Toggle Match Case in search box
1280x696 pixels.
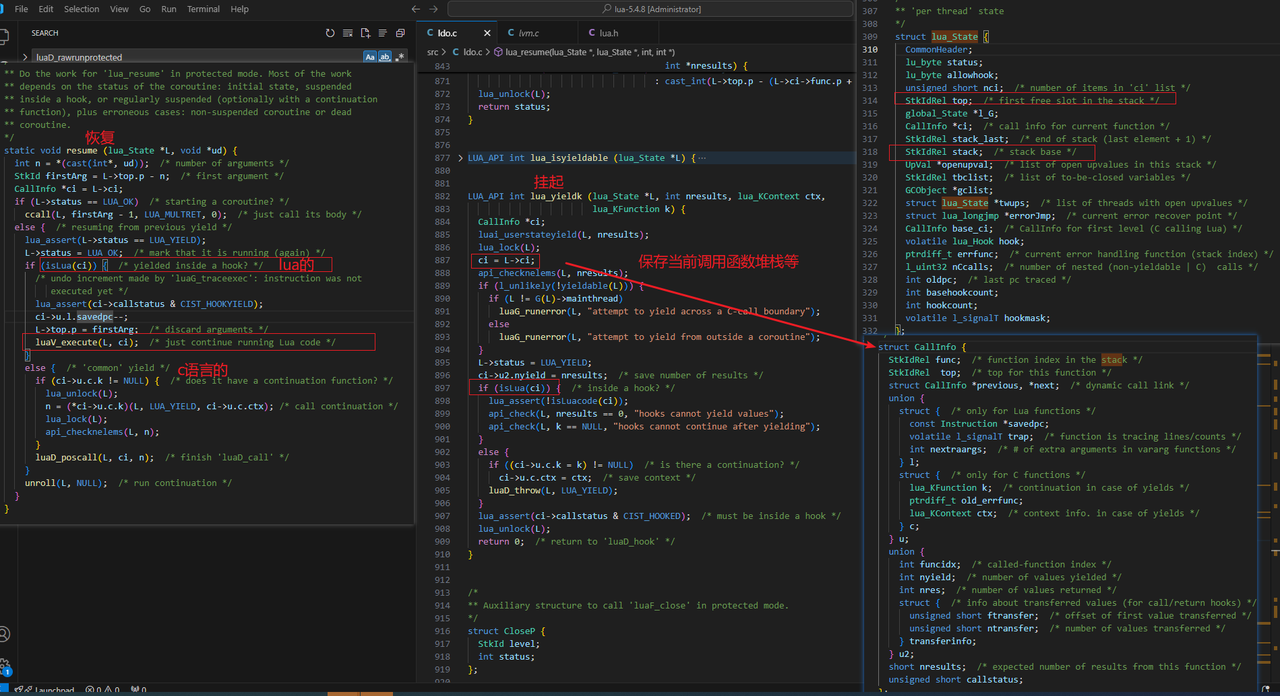coord(370,58)
